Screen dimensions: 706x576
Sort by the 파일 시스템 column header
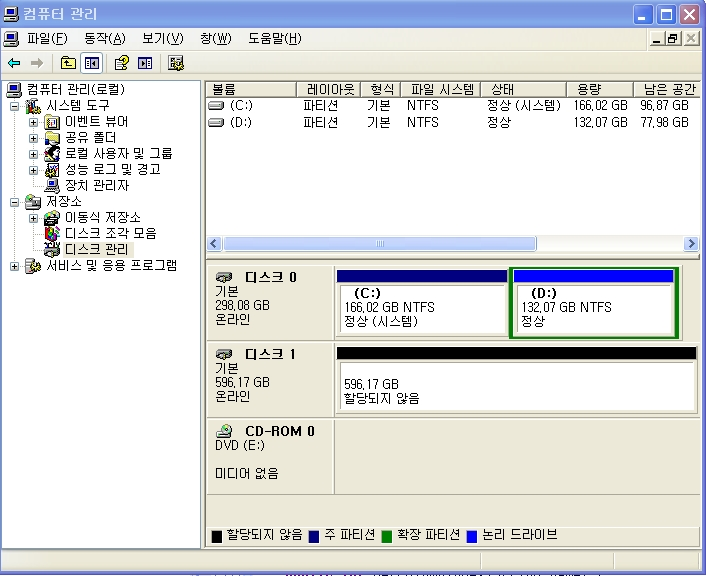(440, 89)
